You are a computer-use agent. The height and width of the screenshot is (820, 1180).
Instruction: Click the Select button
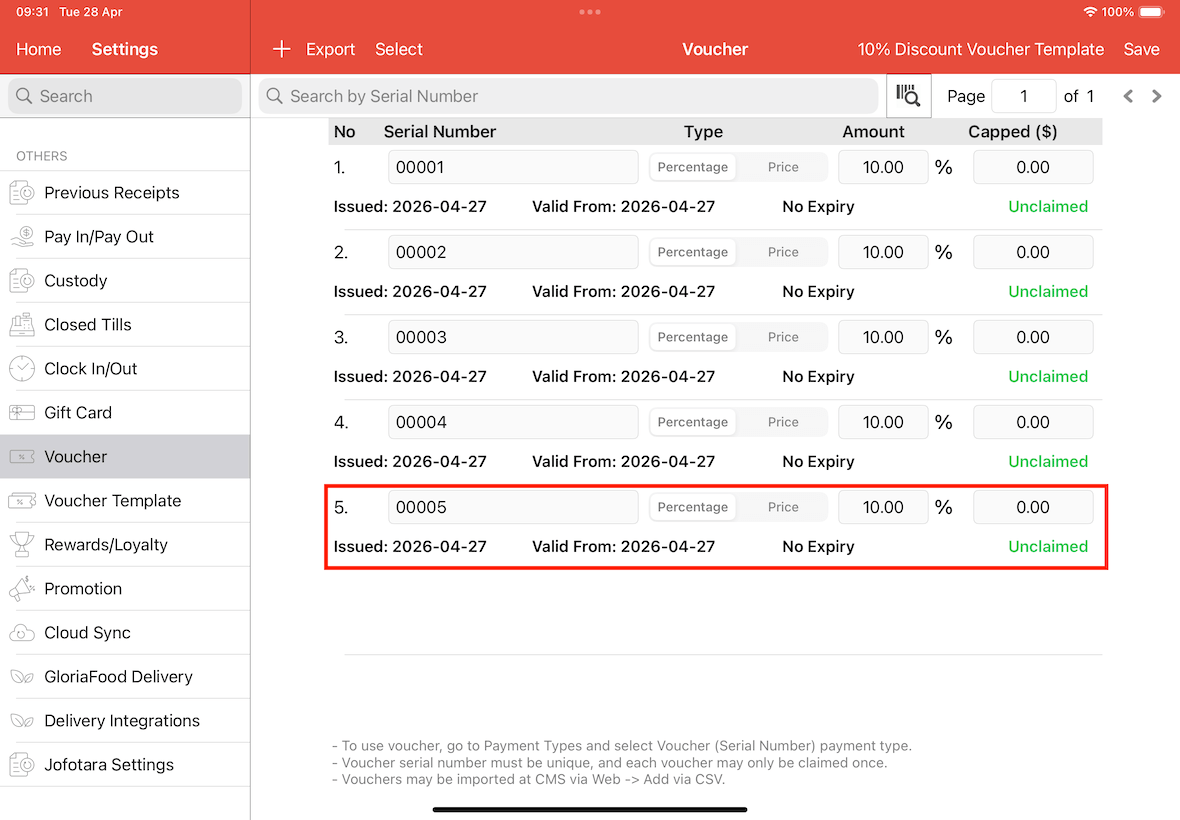[x=399, y=49]
